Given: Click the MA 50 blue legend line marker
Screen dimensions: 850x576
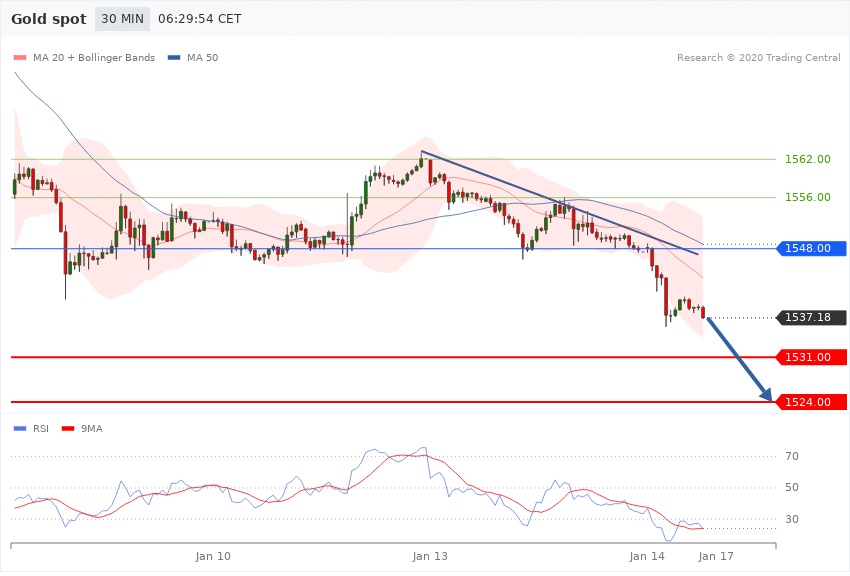Looking at the screenshot, I should (x=175, y=58).
